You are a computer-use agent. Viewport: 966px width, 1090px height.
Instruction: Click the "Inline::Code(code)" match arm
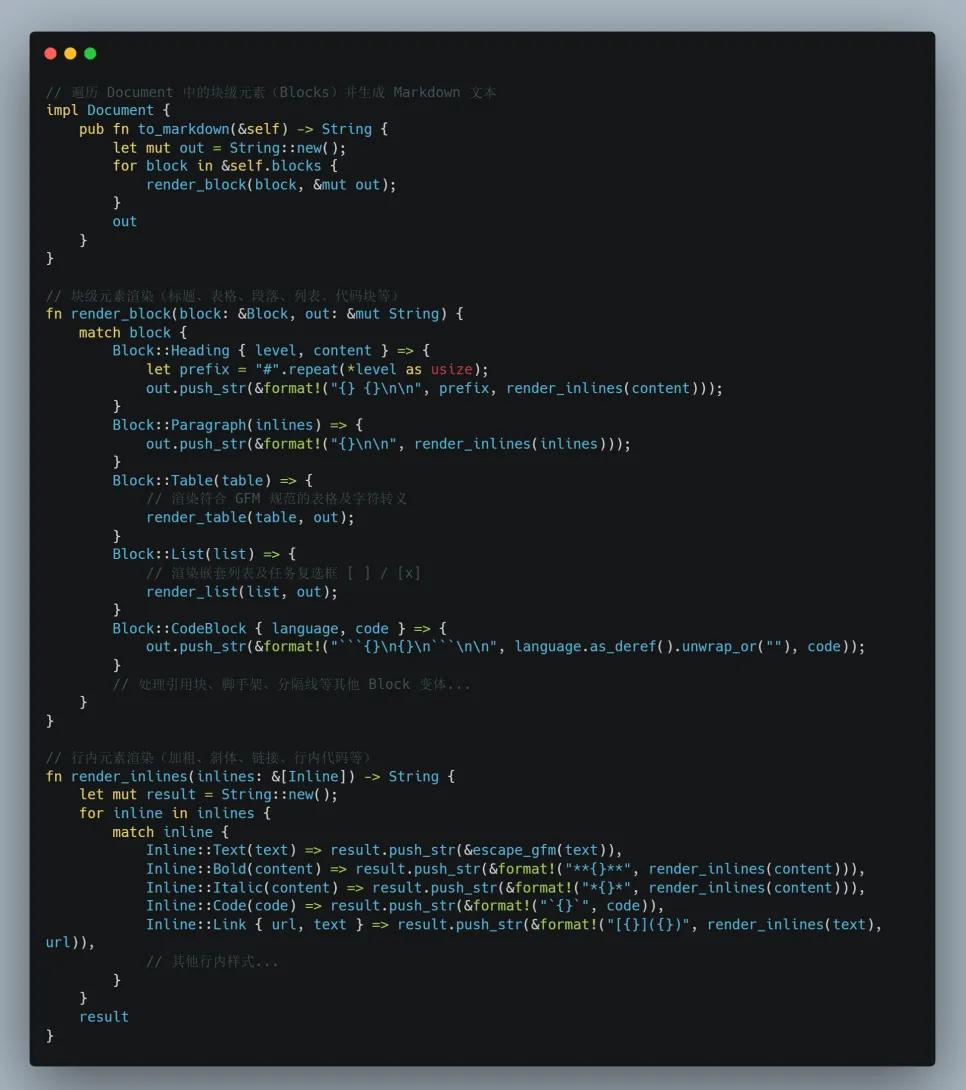[x=221, y=906]
